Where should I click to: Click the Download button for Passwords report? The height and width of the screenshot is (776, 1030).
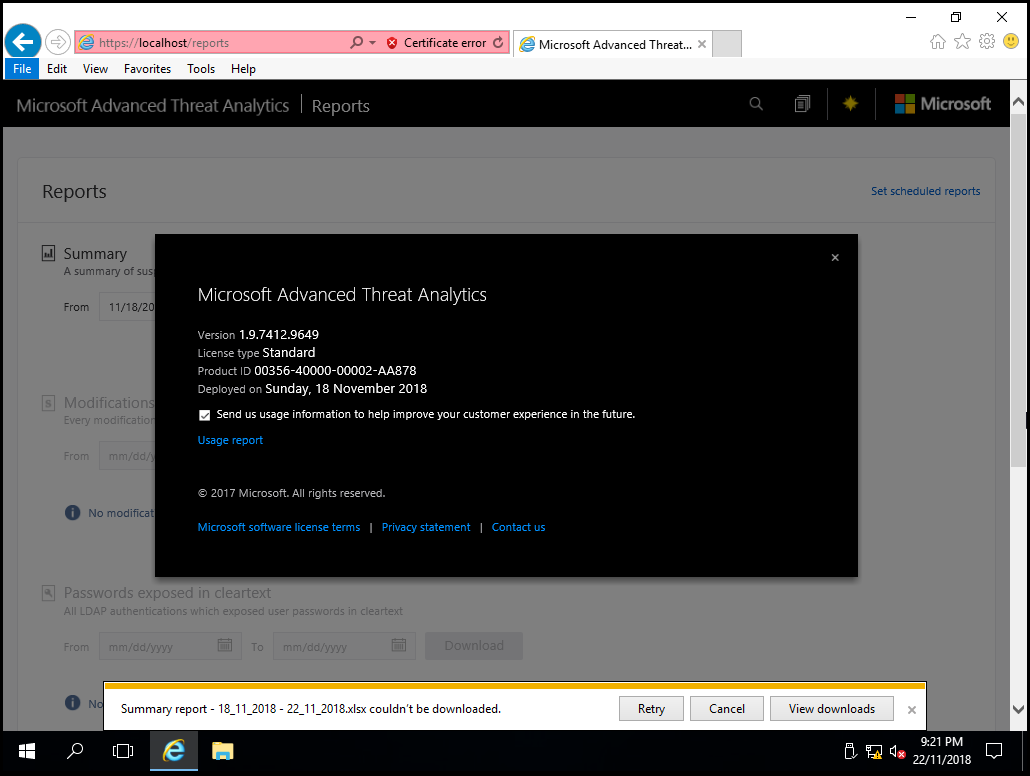click(473, 645)
